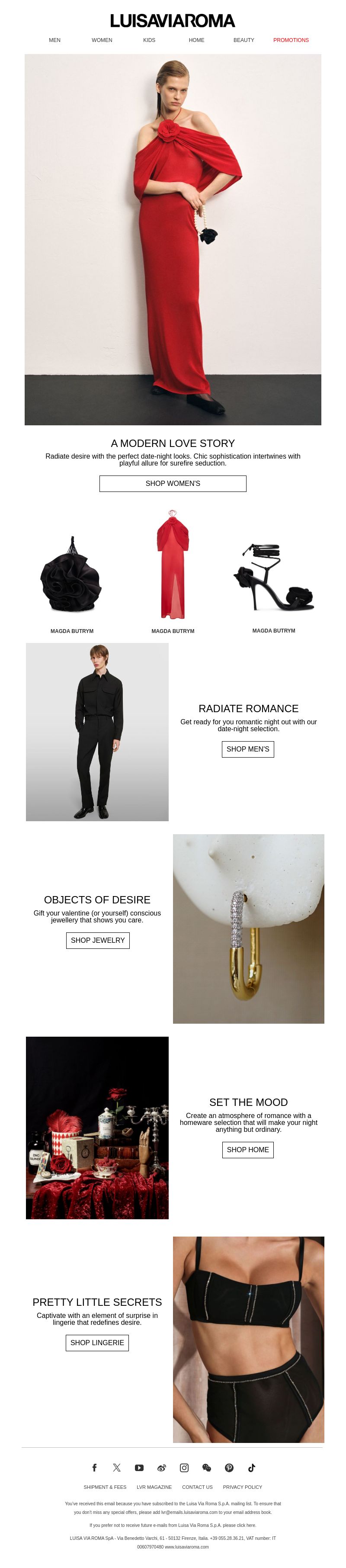Select the WOMEN menu item
Screen dimensions: 346x1568
[x=102, y=40]
